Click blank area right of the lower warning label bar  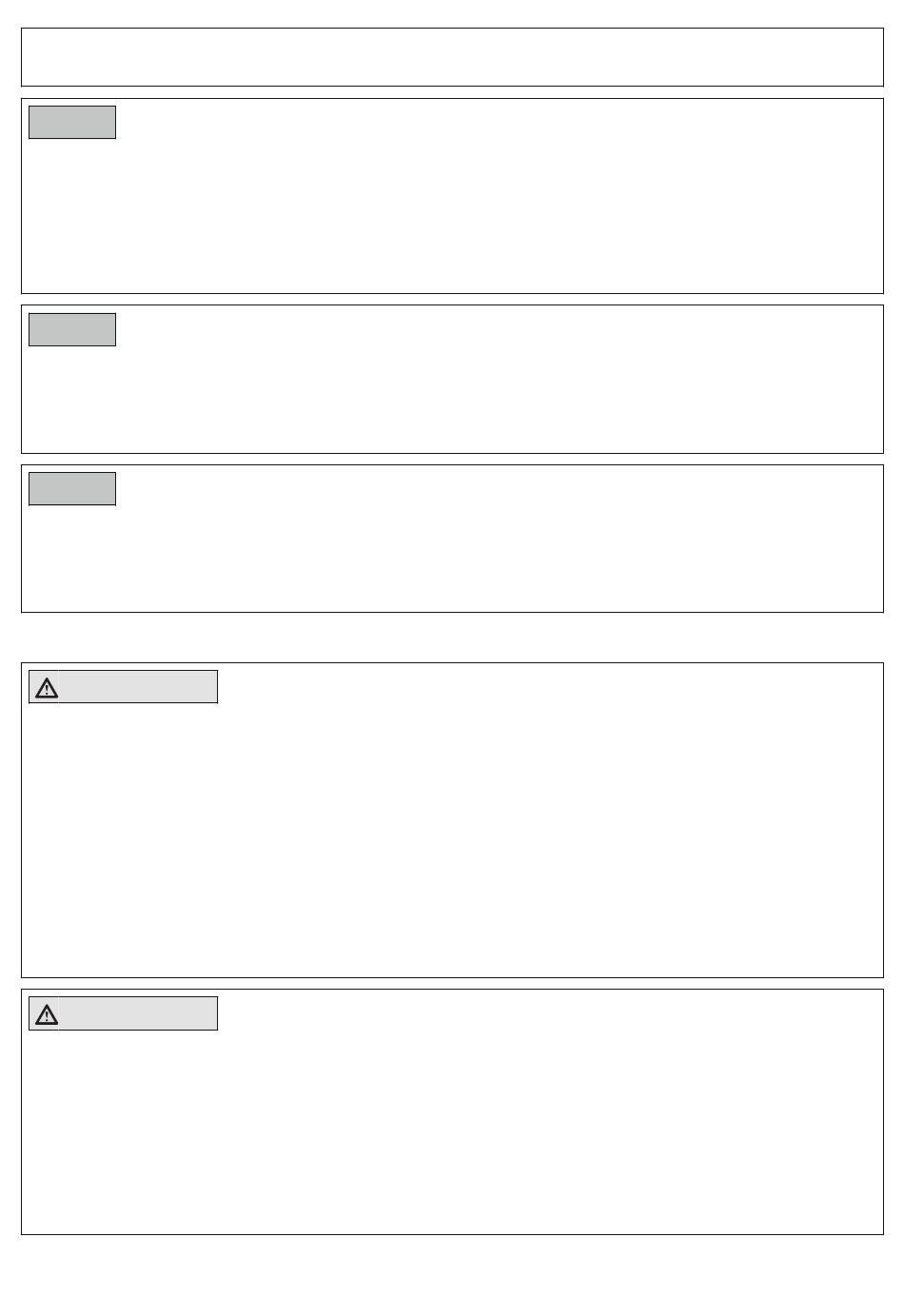(x=549, y=1013)
